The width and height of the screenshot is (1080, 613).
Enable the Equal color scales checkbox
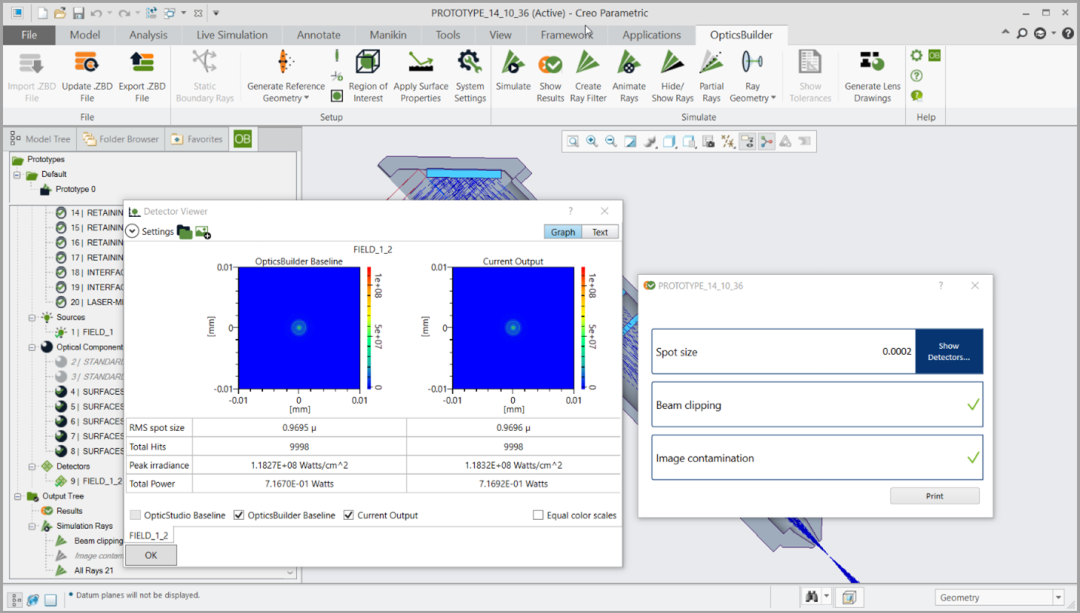(539, 516)
